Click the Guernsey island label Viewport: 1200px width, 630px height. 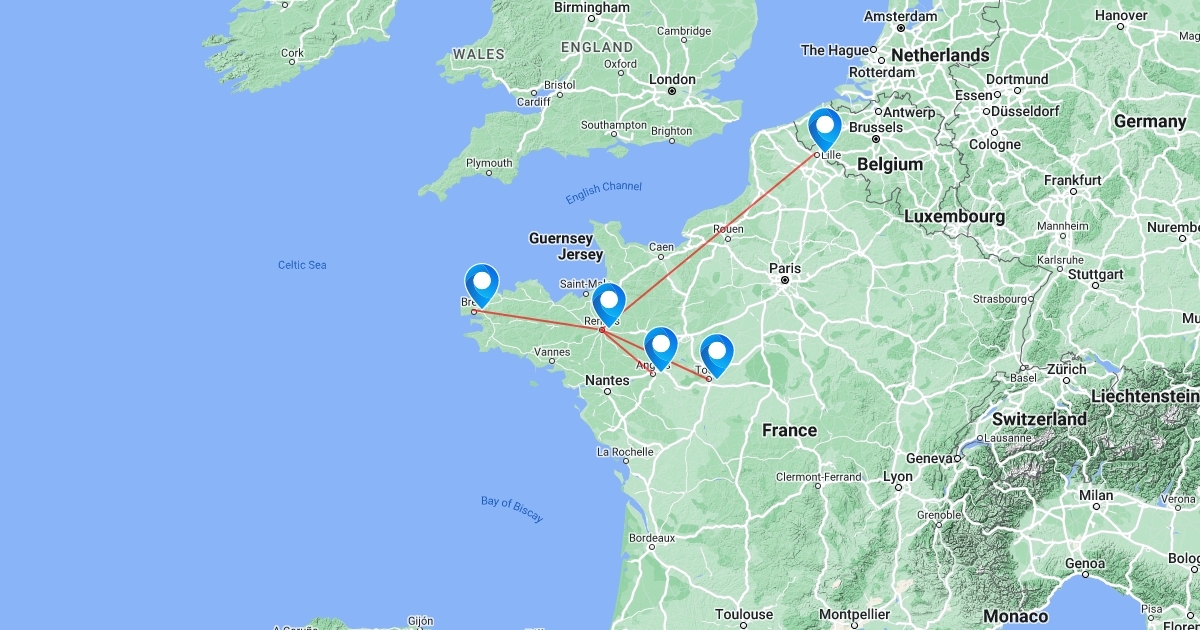560,239
